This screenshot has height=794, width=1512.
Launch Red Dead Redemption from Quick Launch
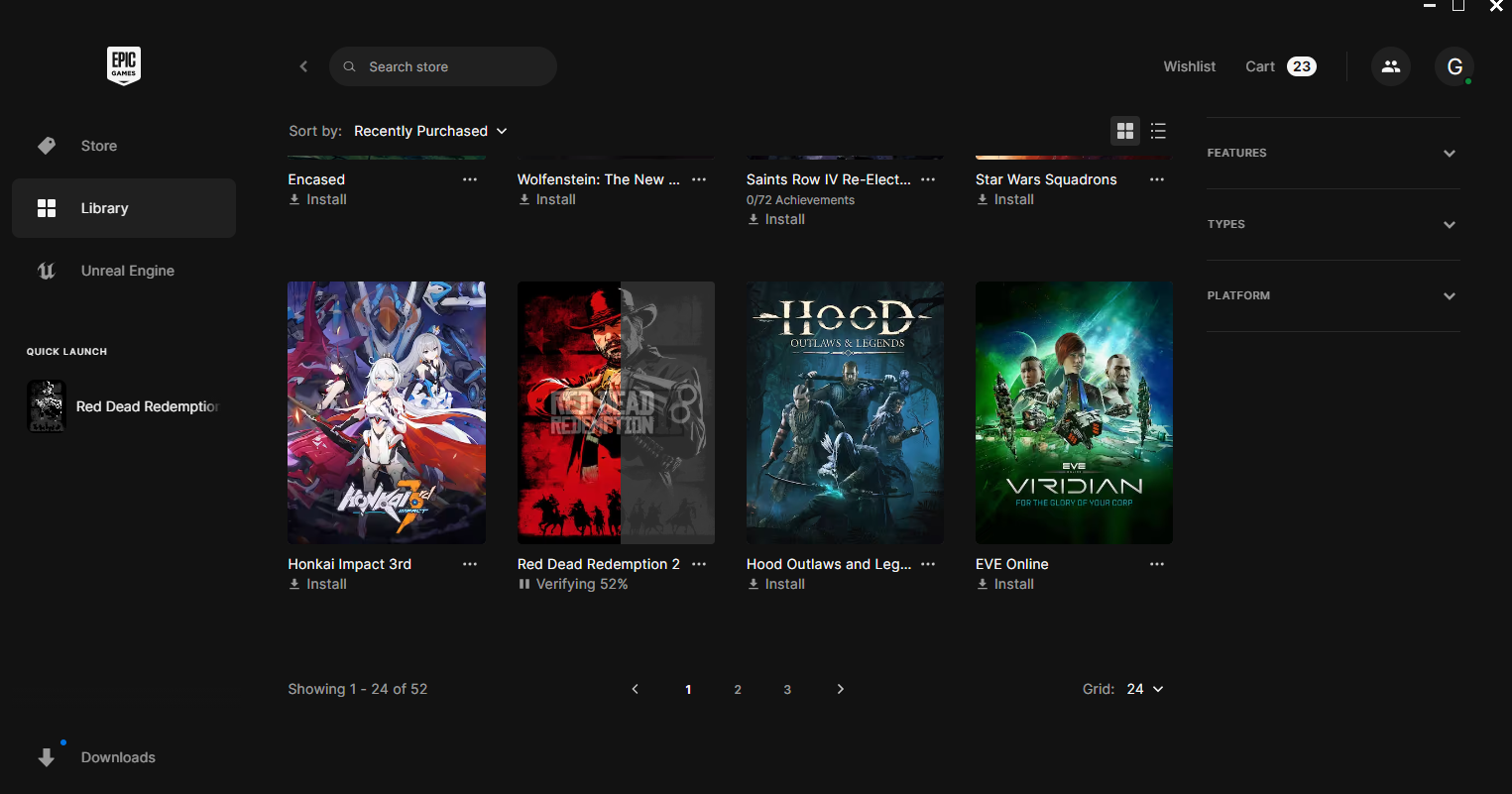point(124,406)
